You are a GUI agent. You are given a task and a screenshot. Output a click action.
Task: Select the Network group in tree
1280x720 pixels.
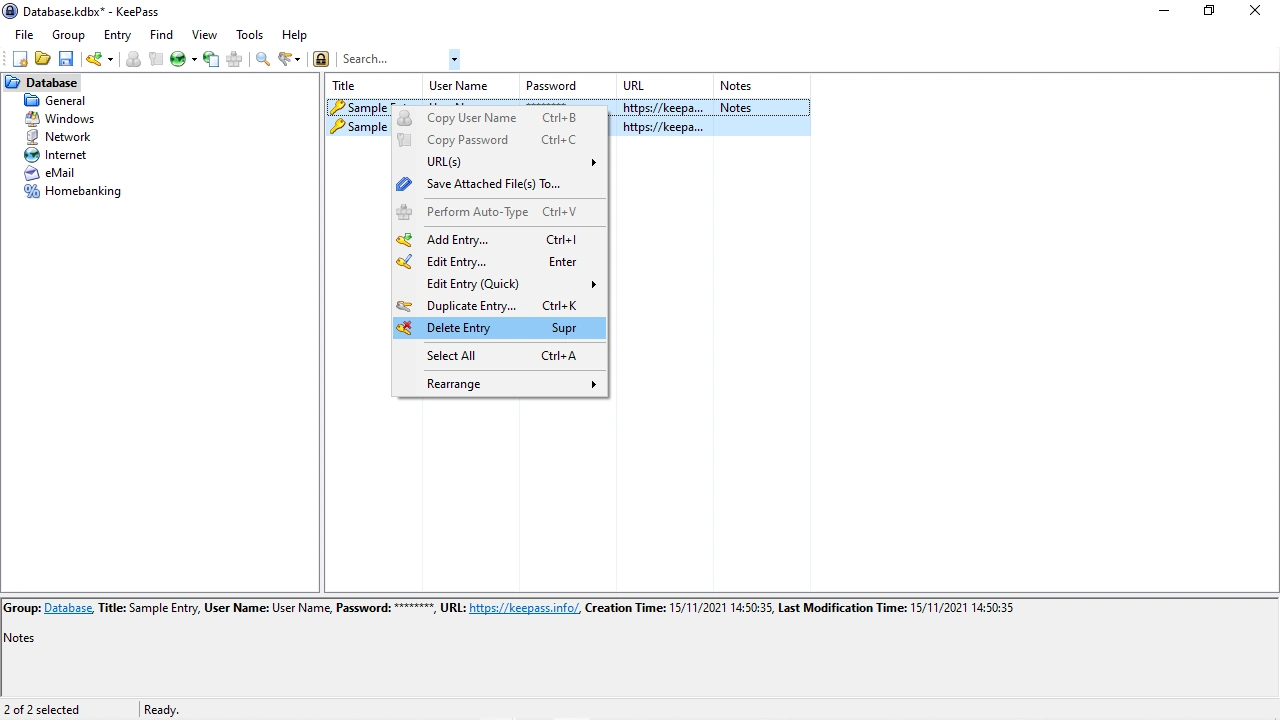(67, 137)
